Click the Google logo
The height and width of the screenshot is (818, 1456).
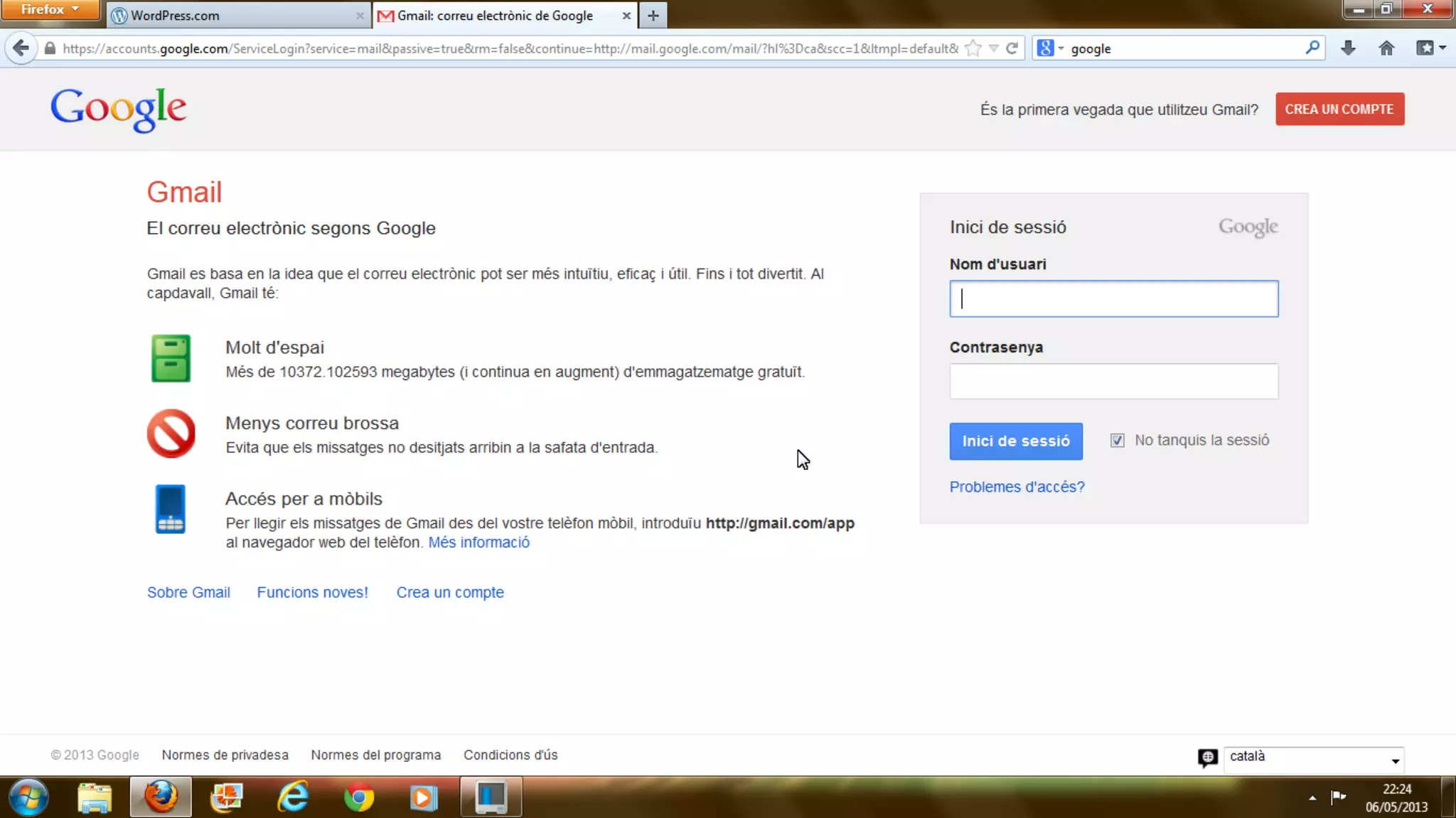point(119,109)
